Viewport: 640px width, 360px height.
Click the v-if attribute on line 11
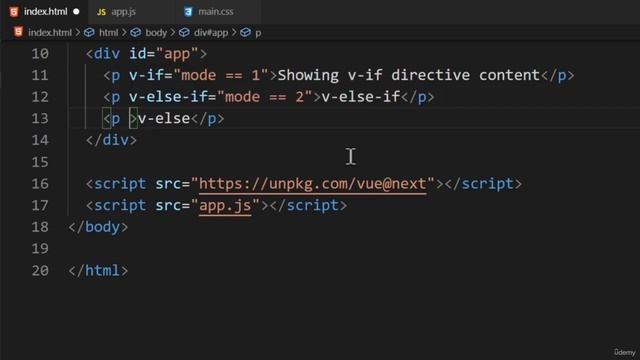146,76
